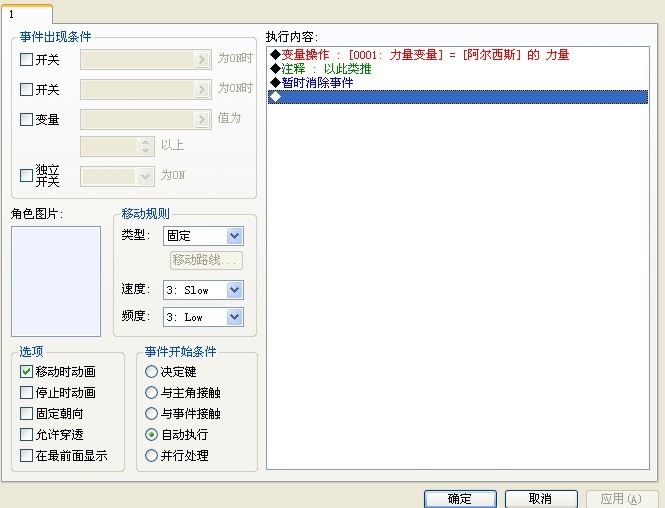Click the 角色图片 preview box

click(56, 281)
